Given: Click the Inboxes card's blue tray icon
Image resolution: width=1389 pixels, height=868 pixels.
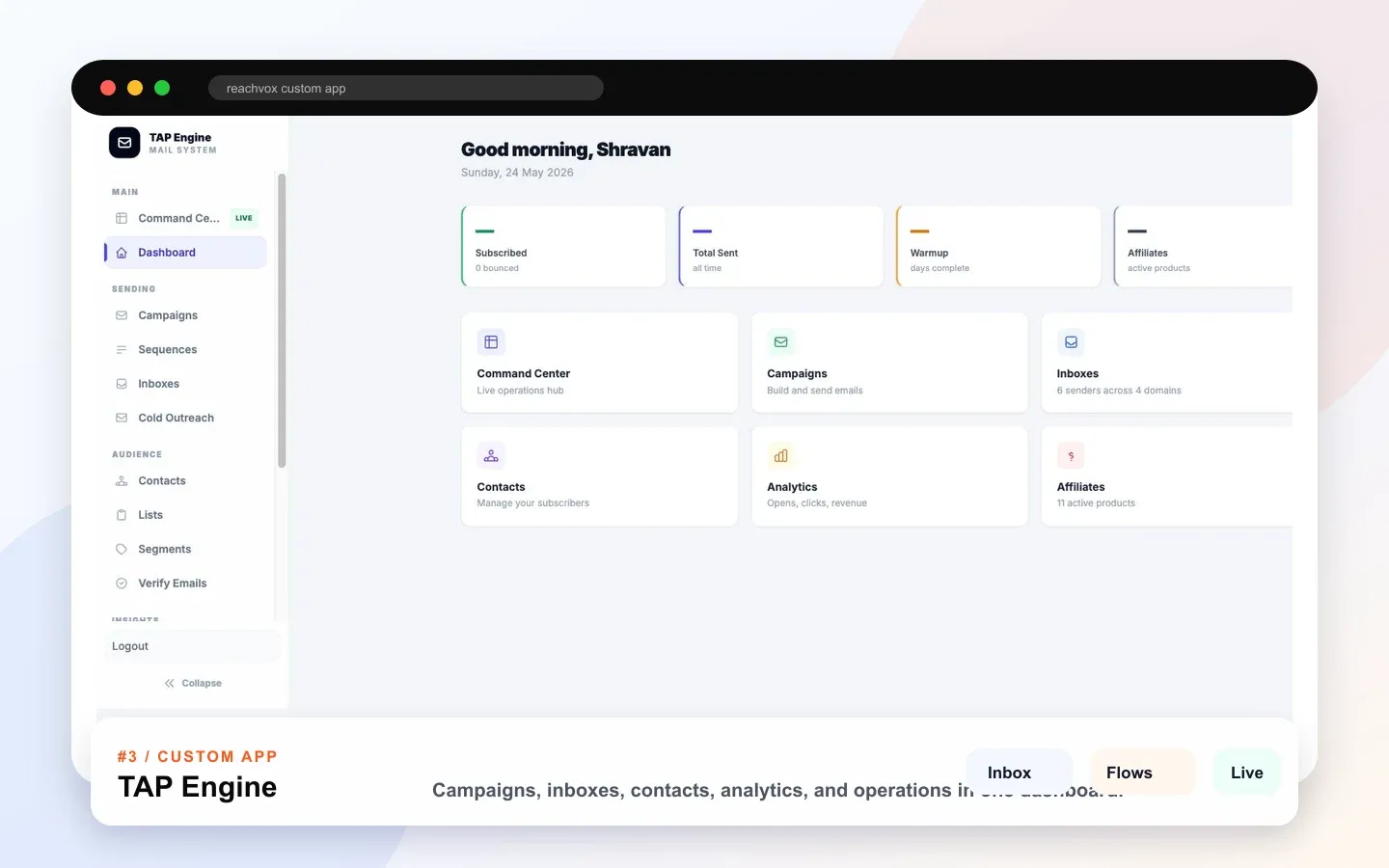Looking at the screenshot, I should tap(1071, 342).
